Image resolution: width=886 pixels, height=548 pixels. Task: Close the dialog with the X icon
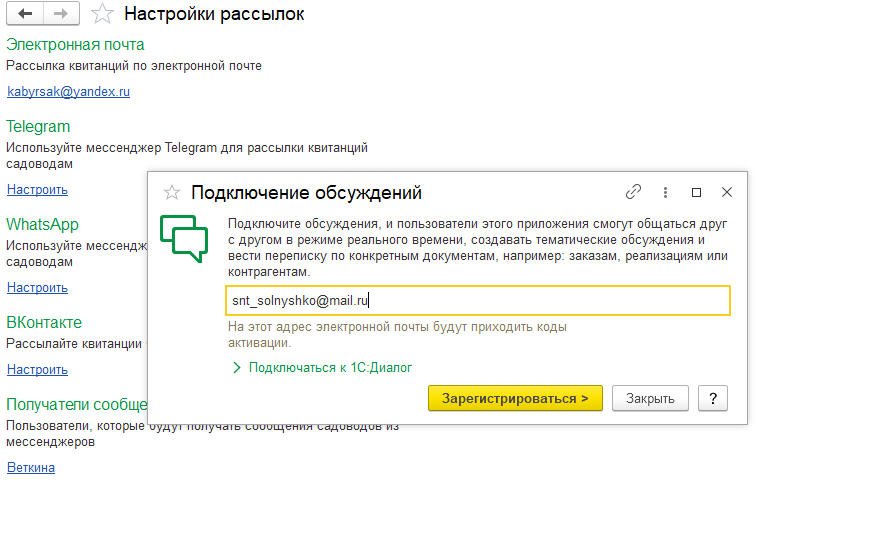point(727,192)
